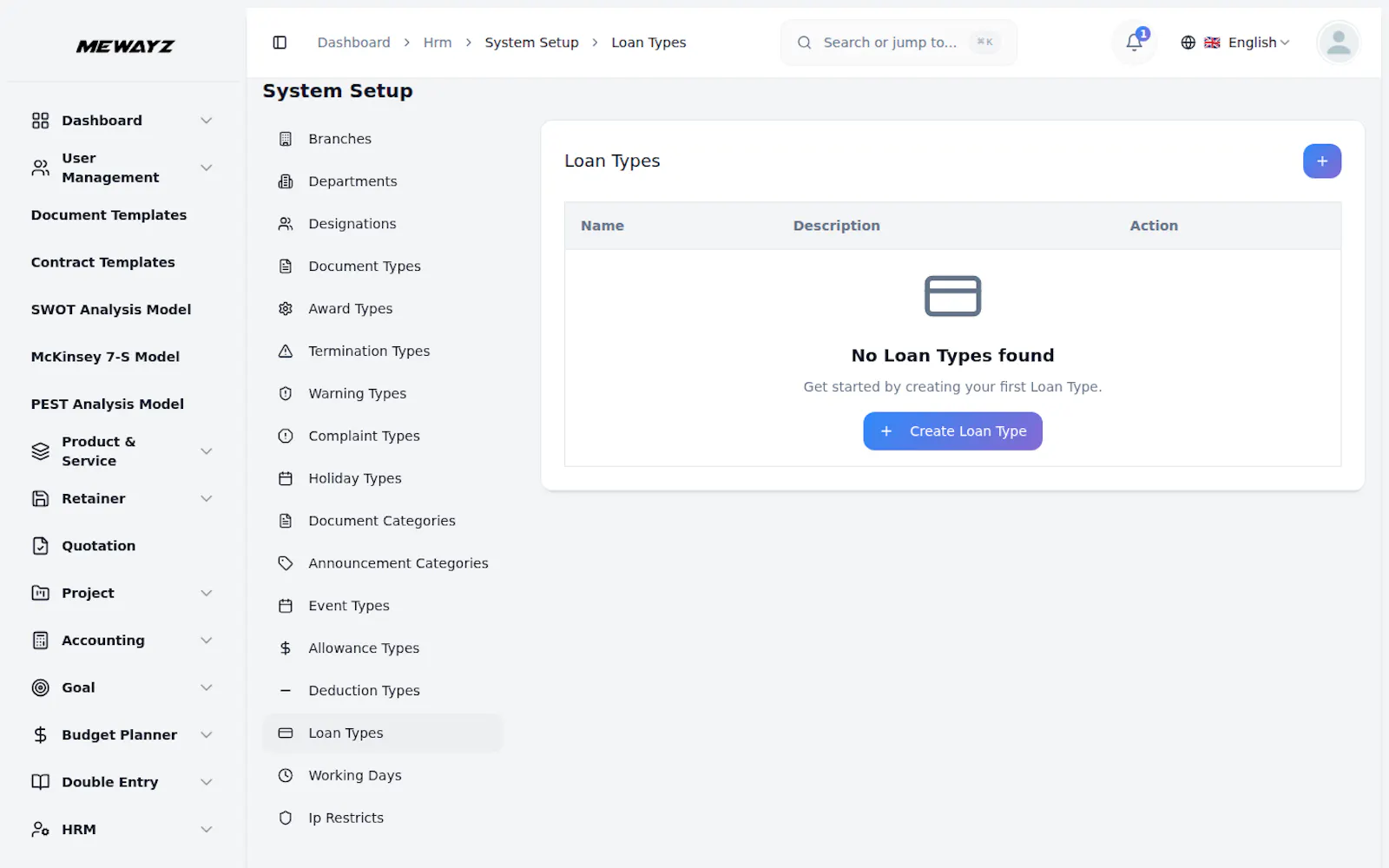Image resolution: width=1389 pixels, height=868 pixels.
Task: Go to Hrm breadcrumb link
Action: coord(438,43)
